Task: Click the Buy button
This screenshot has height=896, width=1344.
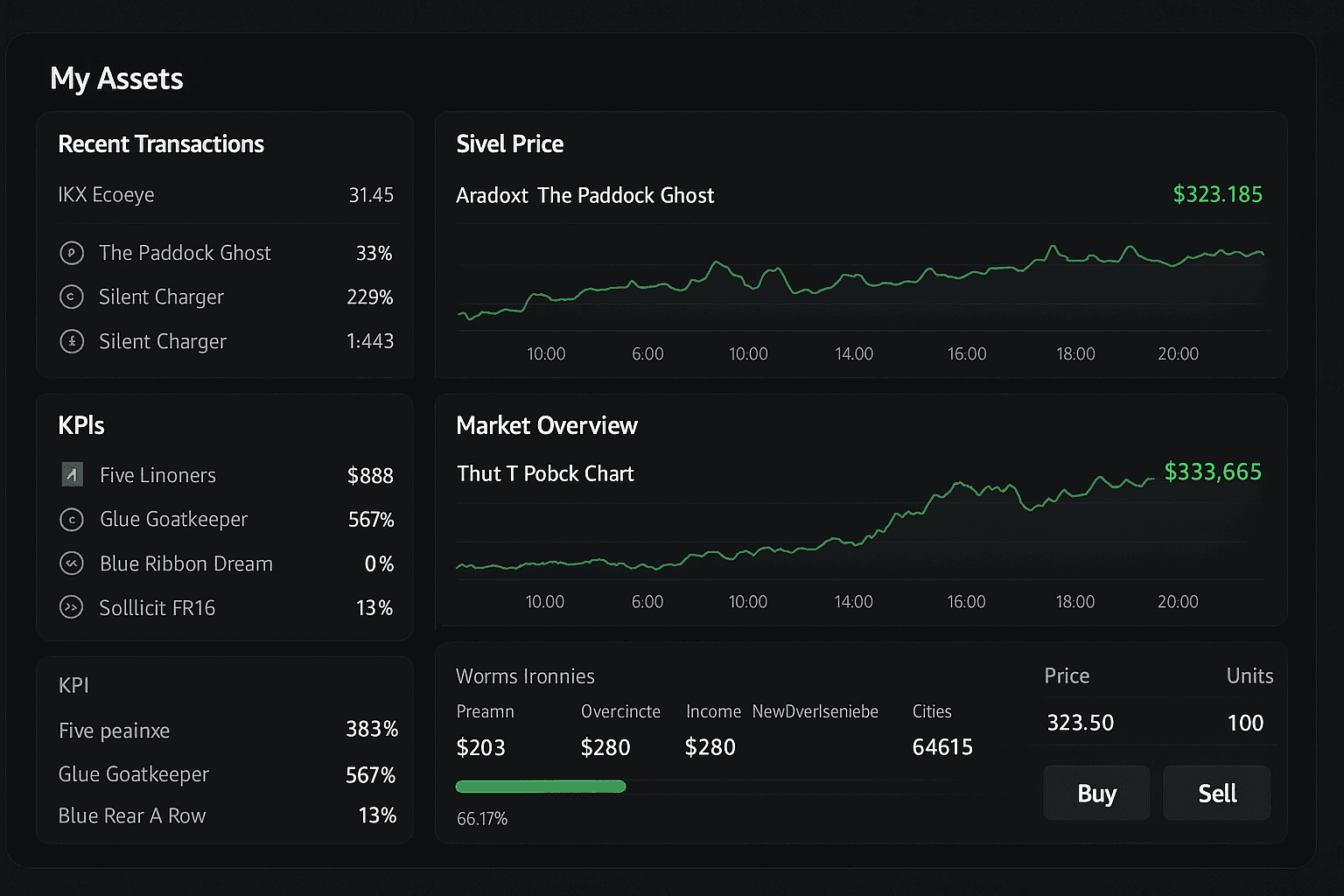Action: 1095,793
